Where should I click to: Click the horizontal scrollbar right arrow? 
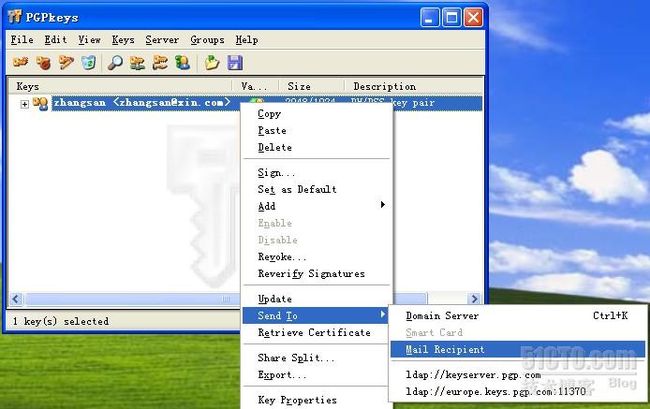click(475, 298)
